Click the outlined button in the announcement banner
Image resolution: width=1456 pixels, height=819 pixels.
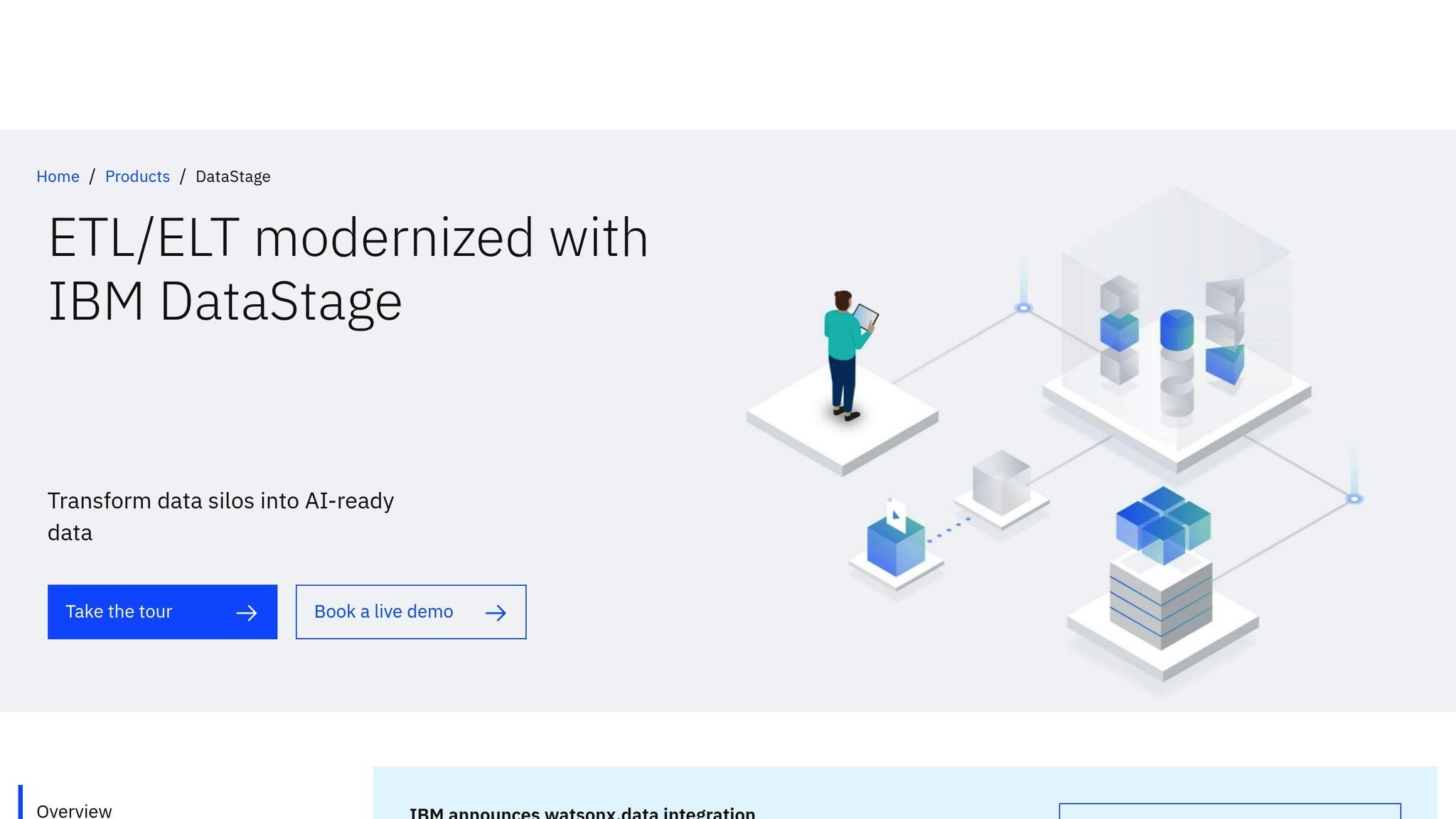pos(1230,811)
